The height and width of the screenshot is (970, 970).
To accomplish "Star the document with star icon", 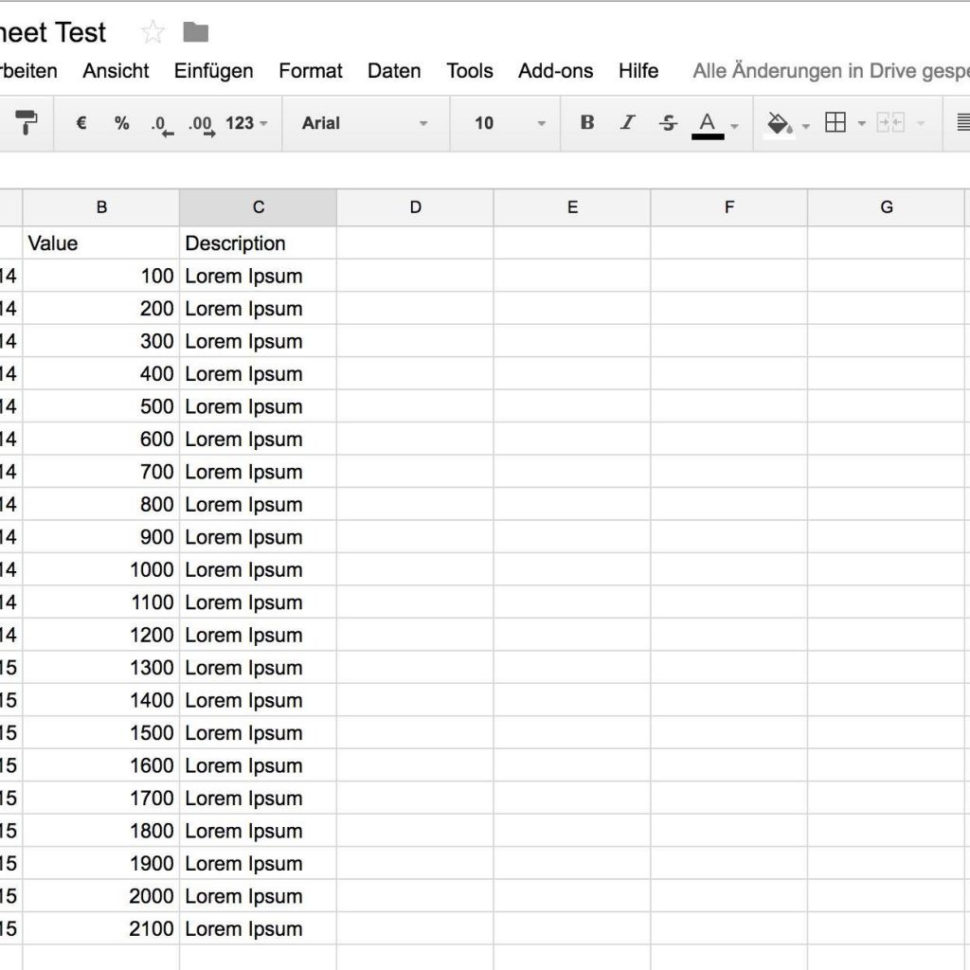I will point(153,32).
